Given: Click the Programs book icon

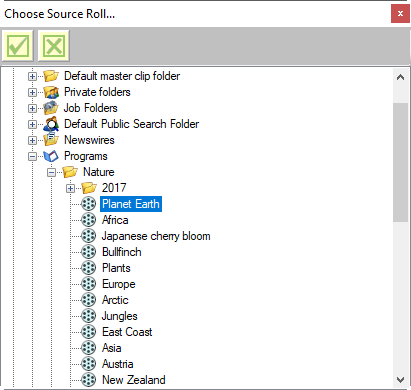Looking at the screenshot, I should (51, 156).
